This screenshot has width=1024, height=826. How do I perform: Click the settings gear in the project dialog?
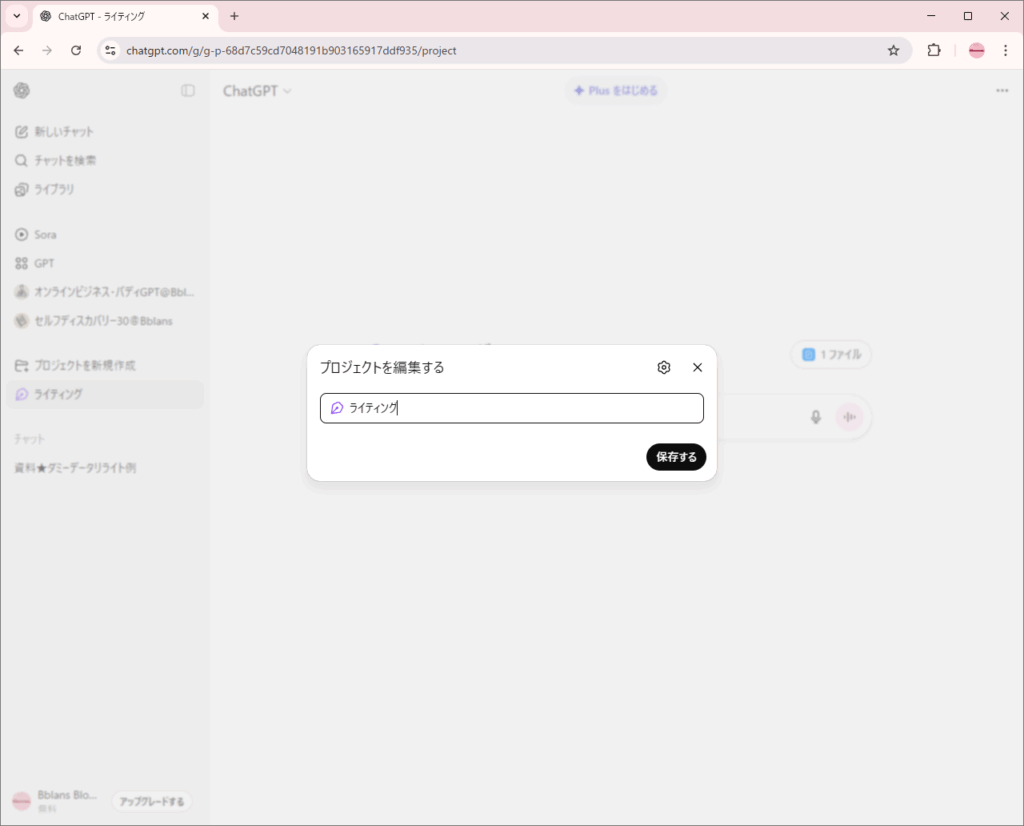664,367
